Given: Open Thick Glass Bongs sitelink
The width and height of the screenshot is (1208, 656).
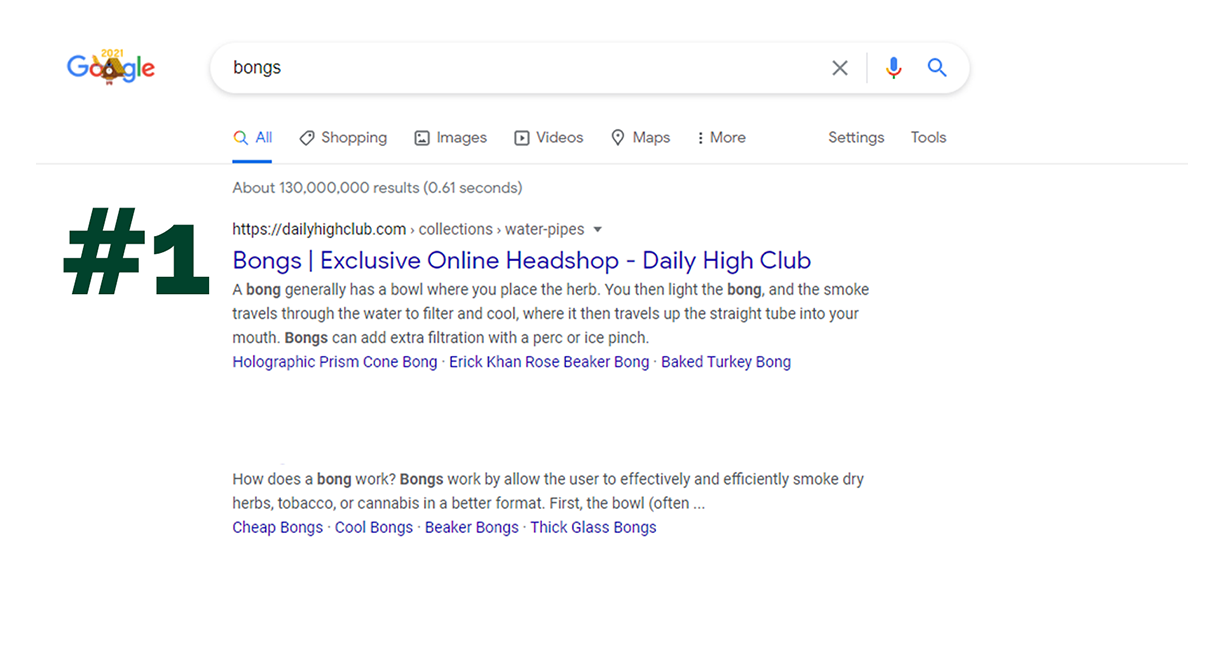Looking at the screenshot, I should [593, 527].
